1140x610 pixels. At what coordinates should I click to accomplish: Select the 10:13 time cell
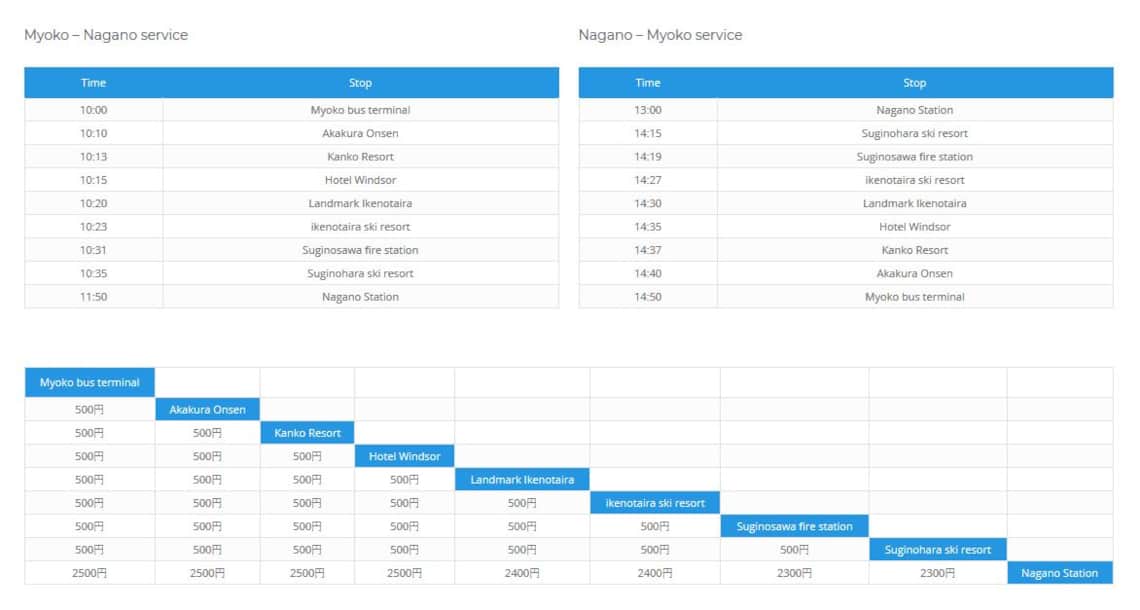click(x=94, y=156)
